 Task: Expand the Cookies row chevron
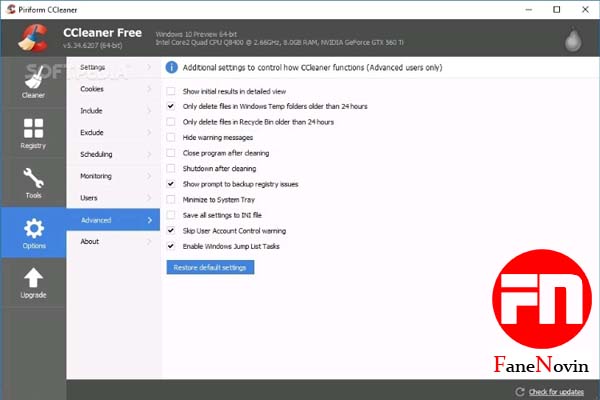click(149, 89)
